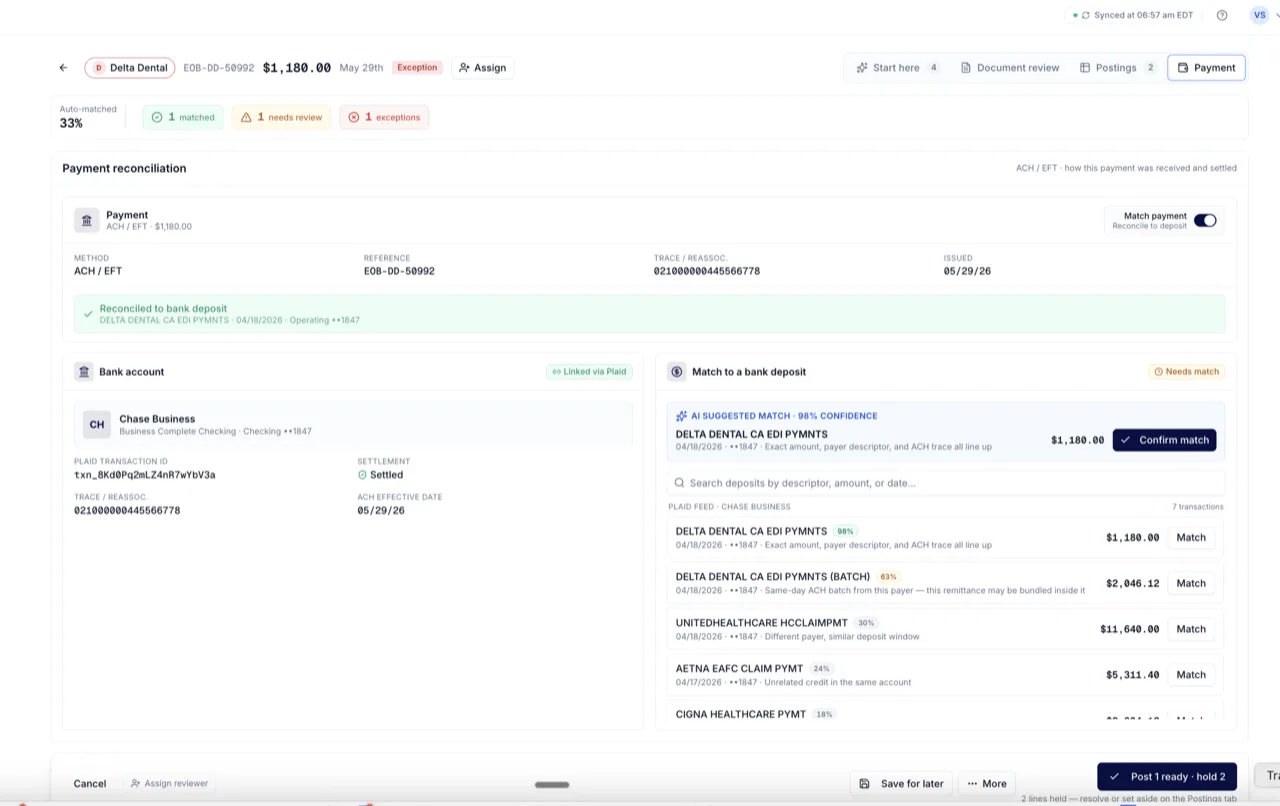Go back with the left arrow icon
This screenshot has height=806, width=1280.
click(63, 68)
